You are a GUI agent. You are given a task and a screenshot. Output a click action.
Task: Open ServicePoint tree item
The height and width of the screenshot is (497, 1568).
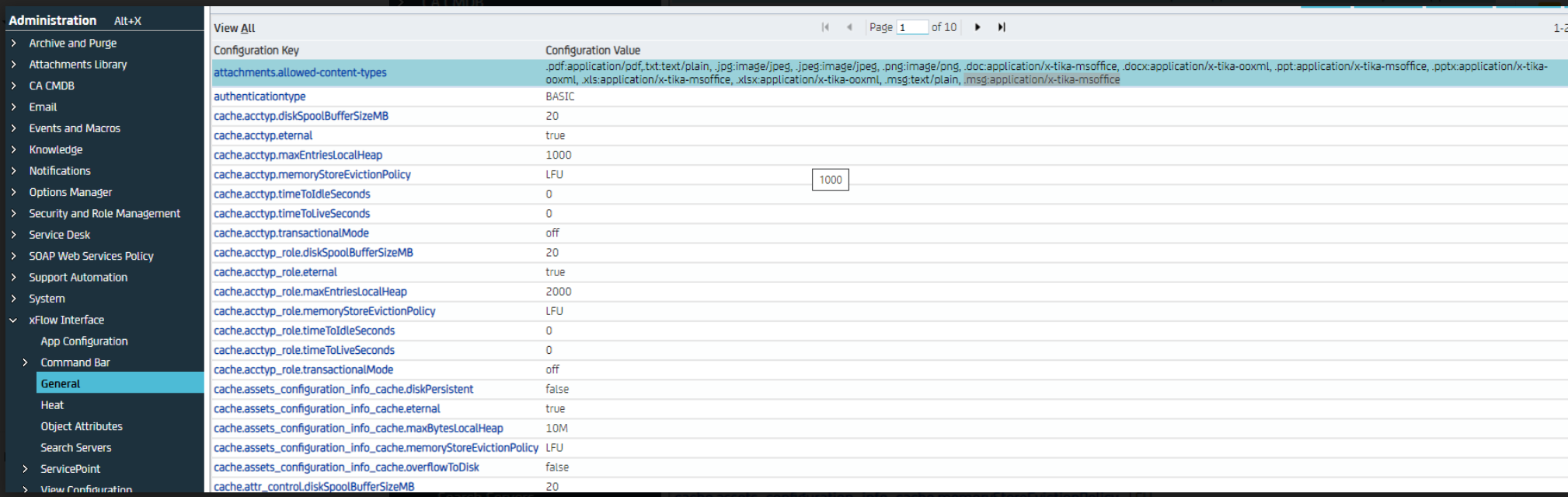[71, 469]
